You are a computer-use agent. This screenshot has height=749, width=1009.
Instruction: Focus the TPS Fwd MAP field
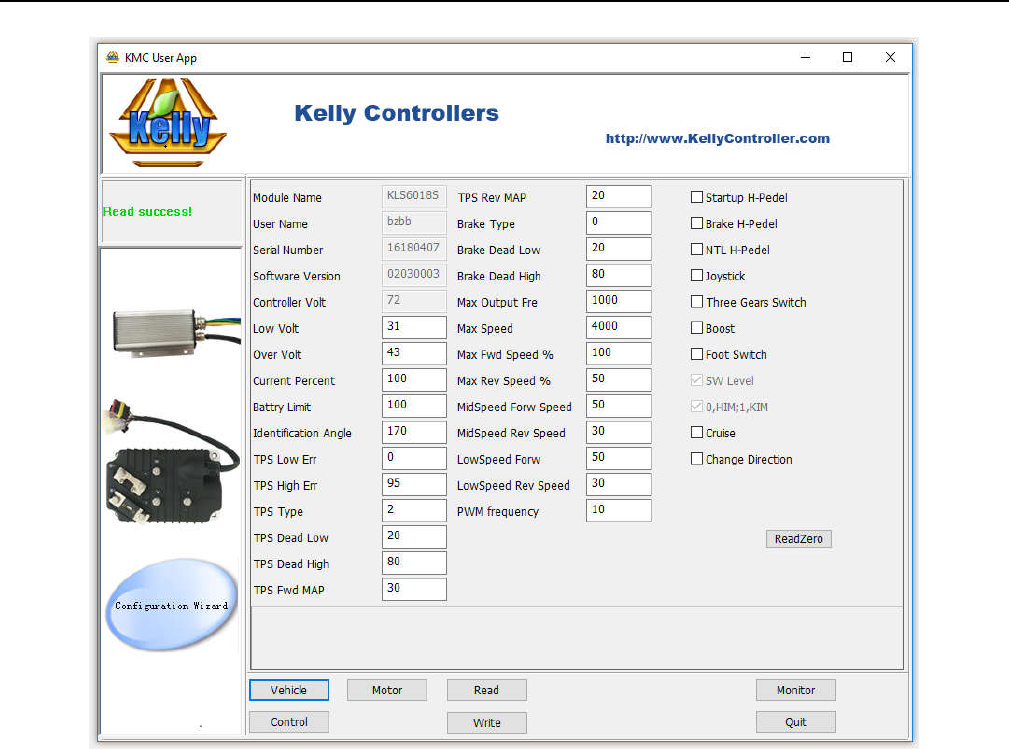[x=414, y=589]
